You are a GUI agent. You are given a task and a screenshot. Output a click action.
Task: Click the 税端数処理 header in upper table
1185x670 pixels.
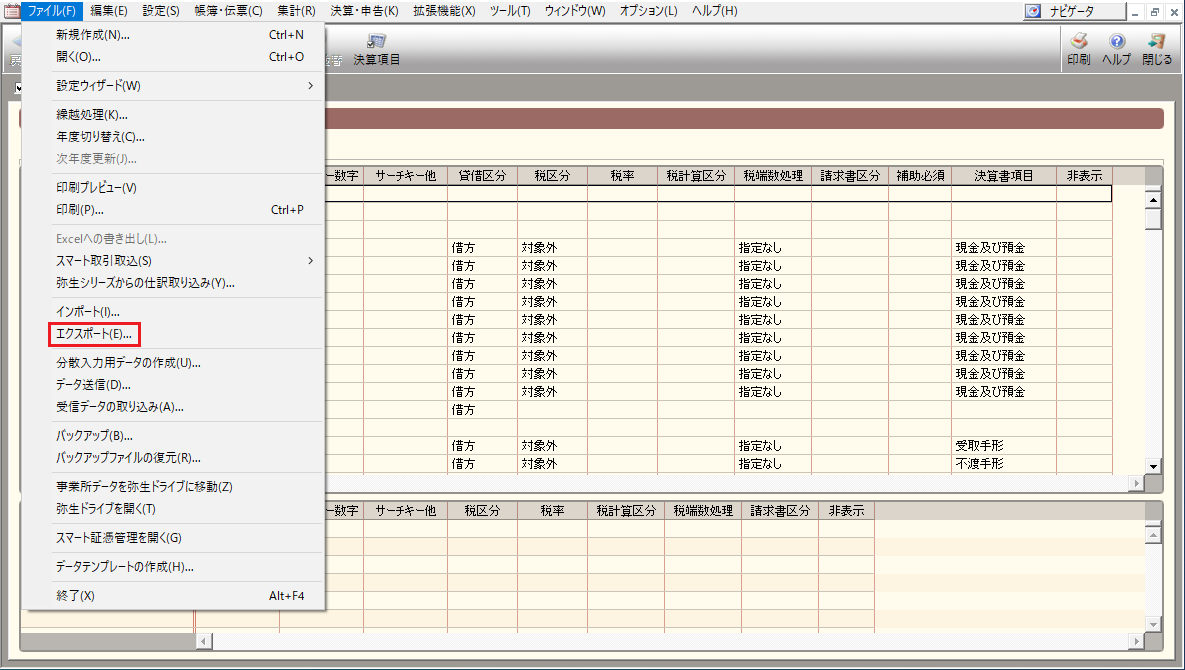tap(772, 176)
